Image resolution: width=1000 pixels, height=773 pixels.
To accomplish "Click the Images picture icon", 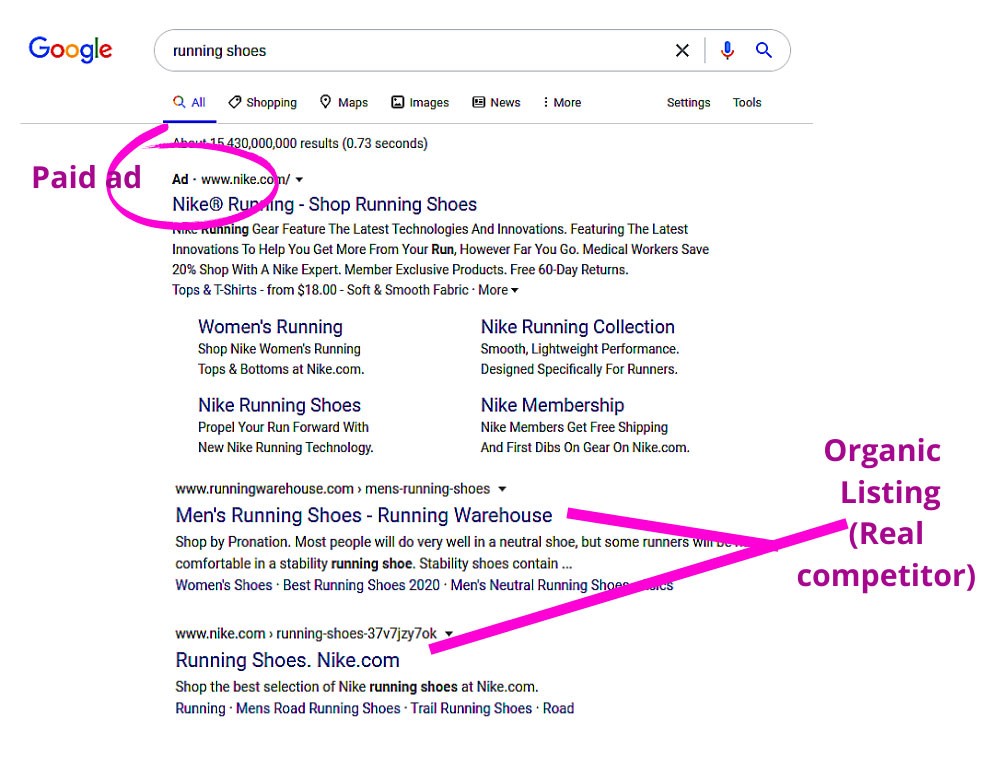I will coord(397,102).
